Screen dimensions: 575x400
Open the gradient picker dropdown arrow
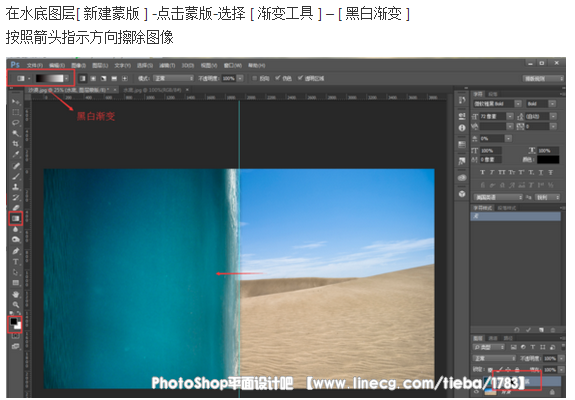(66, 78)
